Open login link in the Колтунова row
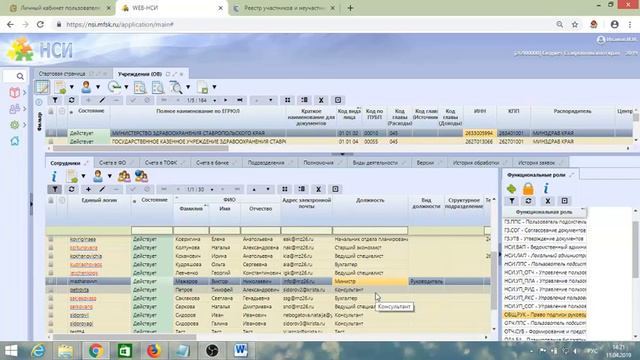This screenshot has width=640, height=360. (83, 247)
